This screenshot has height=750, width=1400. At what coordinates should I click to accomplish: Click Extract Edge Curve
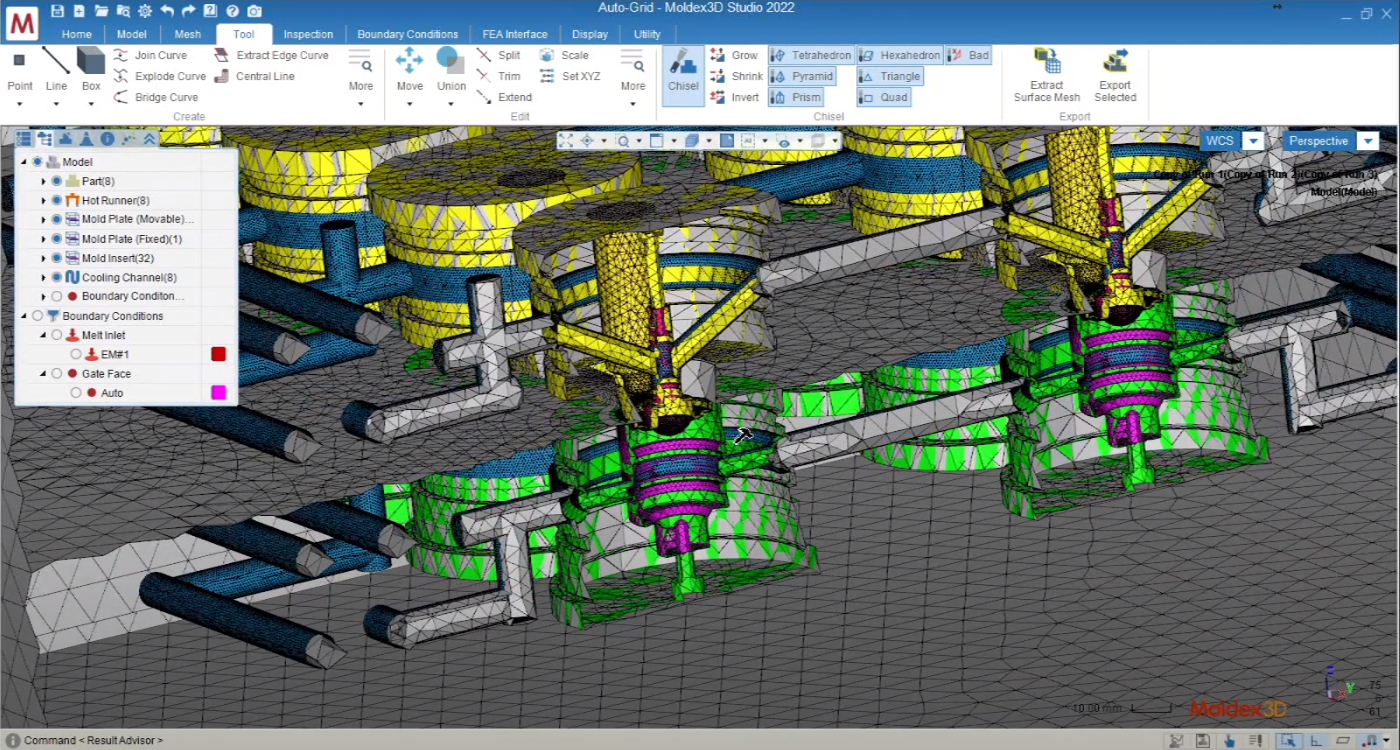(271, 56)
